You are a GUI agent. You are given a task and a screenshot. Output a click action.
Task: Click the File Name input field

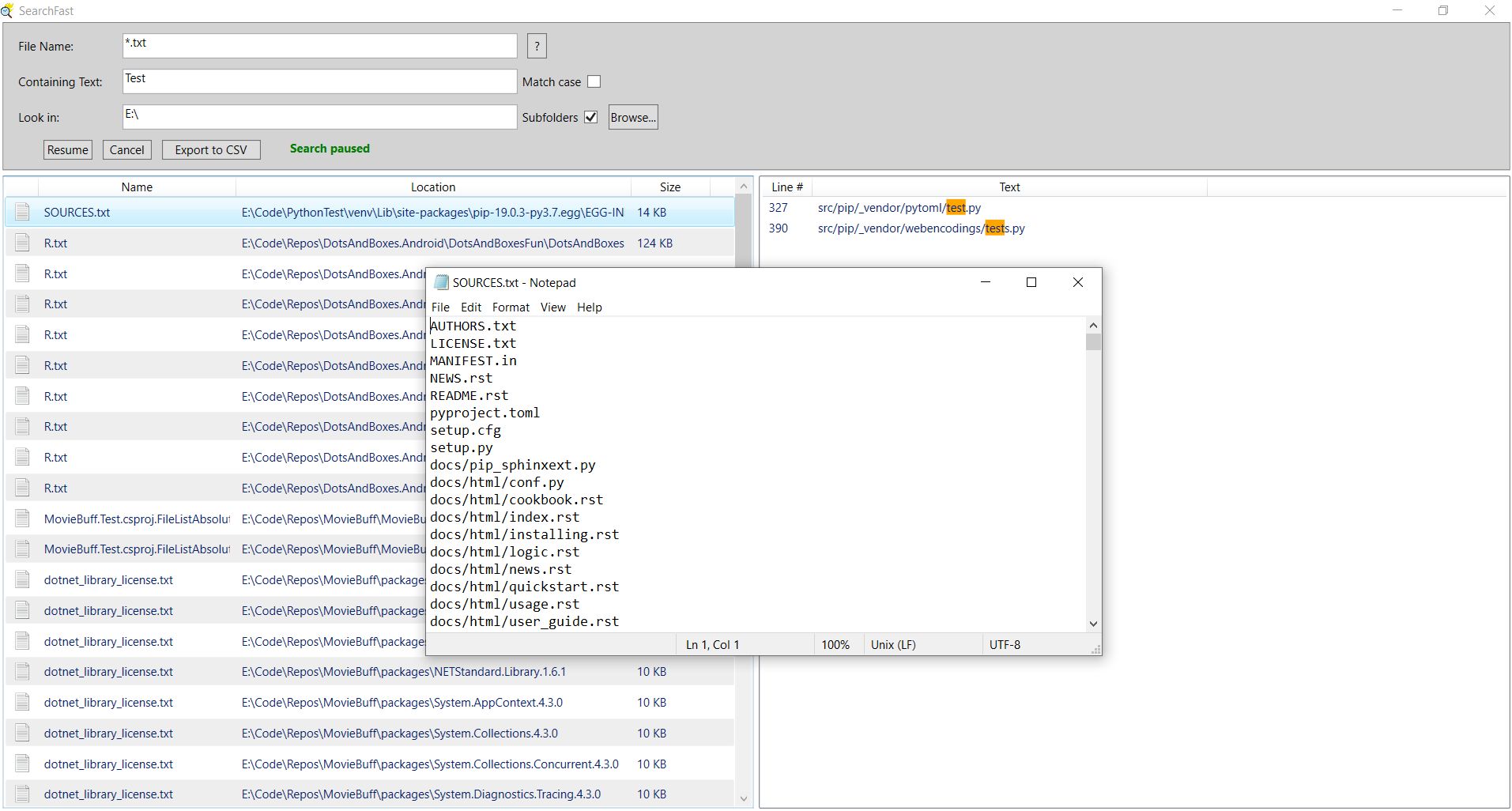(x=320, y=46)
